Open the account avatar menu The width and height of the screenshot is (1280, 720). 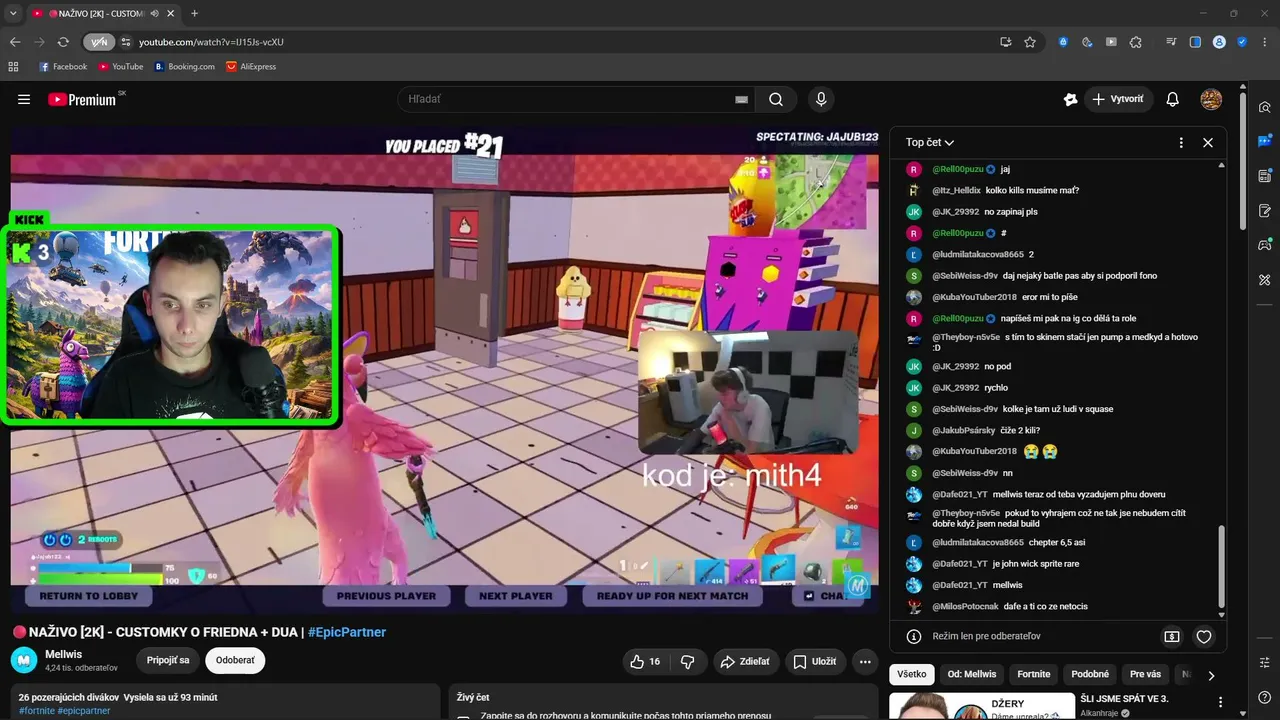pos(1211,99)
